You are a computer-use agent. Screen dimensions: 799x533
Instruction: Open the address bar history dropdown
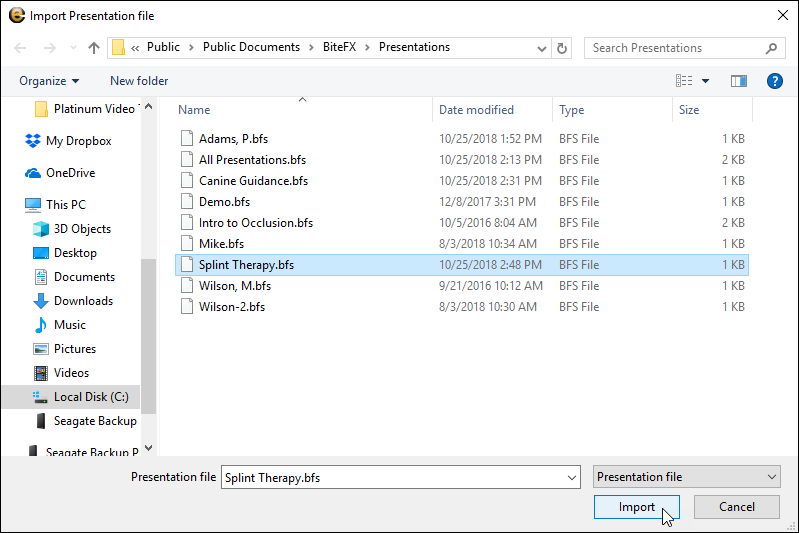tap(541, 48)
